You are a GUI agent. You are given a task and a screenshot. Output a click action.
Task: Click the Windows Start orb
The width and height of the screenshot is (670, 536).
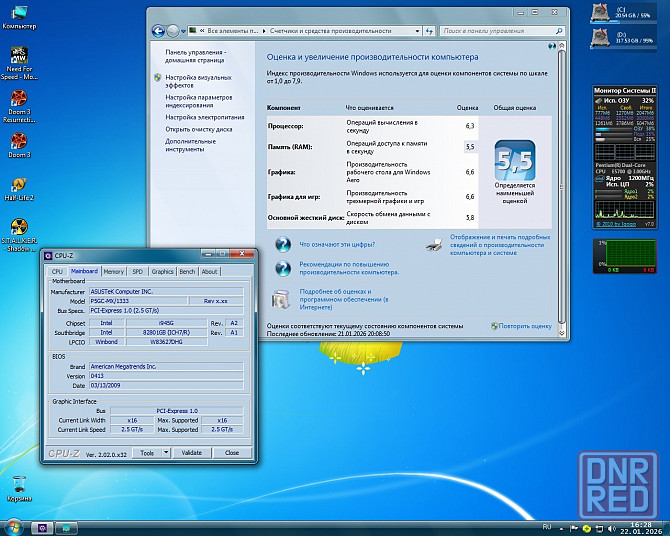coord(14,527)
